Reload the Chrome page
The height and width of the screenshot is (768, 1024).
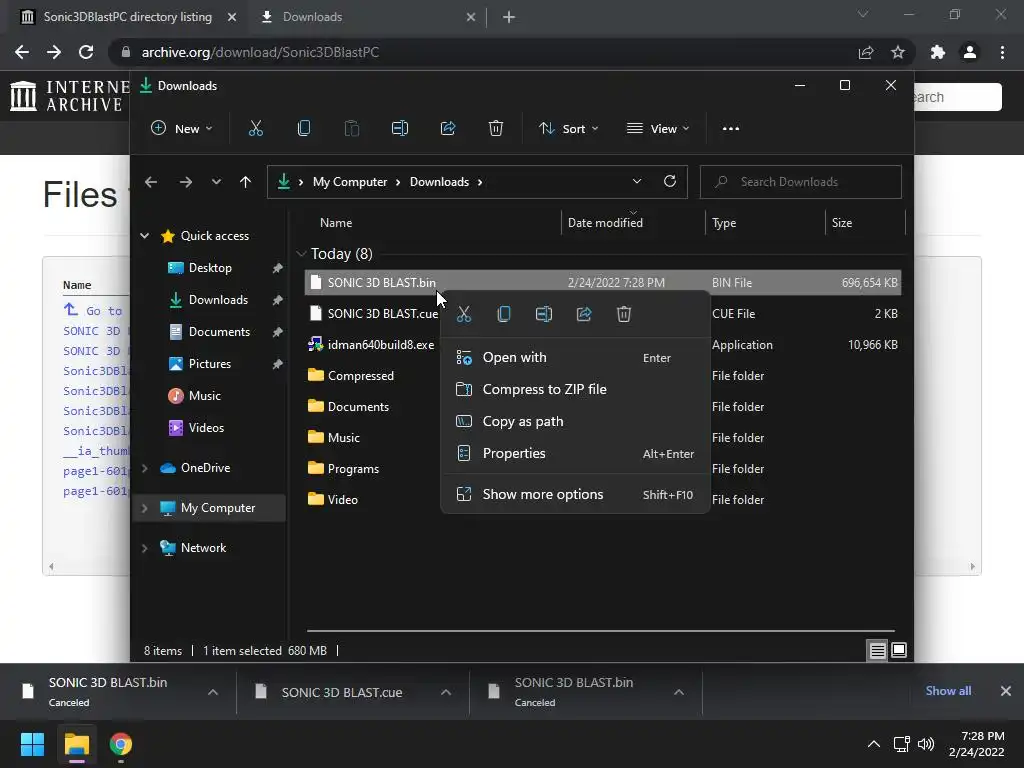86,52
